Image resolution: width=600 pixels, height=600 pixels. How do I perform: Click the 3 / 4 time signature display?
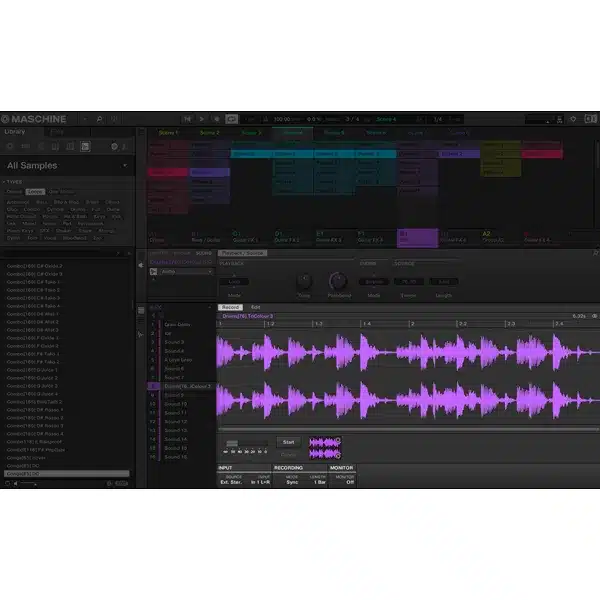(352, 119)
